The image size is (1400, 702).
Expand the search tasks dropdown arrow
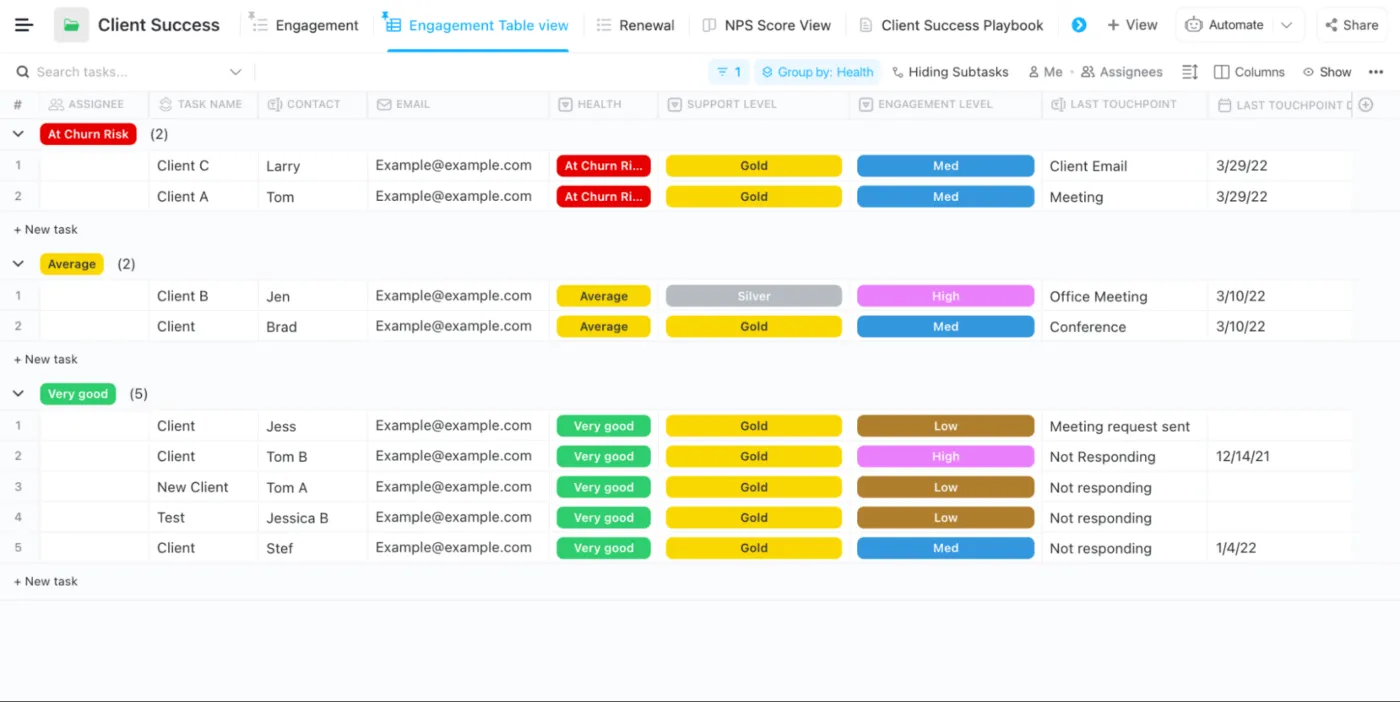236,71
